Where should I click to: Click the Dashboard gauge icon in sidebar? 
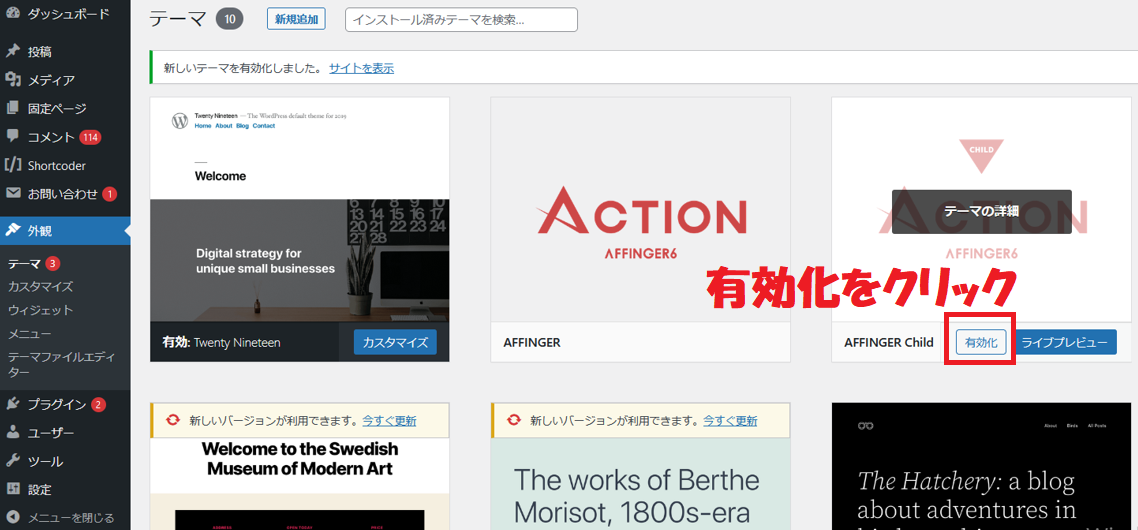coord(12,13)
